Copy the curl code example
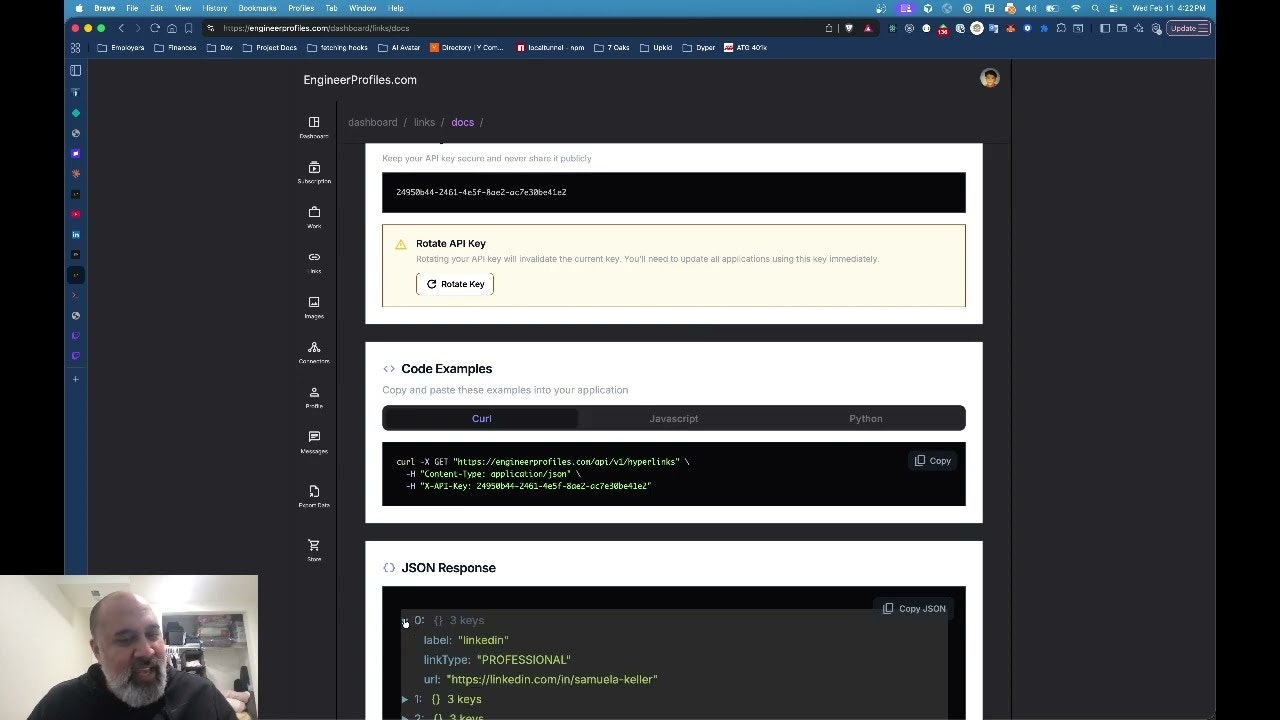Screen dimensions: 1280x720 click(933, 461)
